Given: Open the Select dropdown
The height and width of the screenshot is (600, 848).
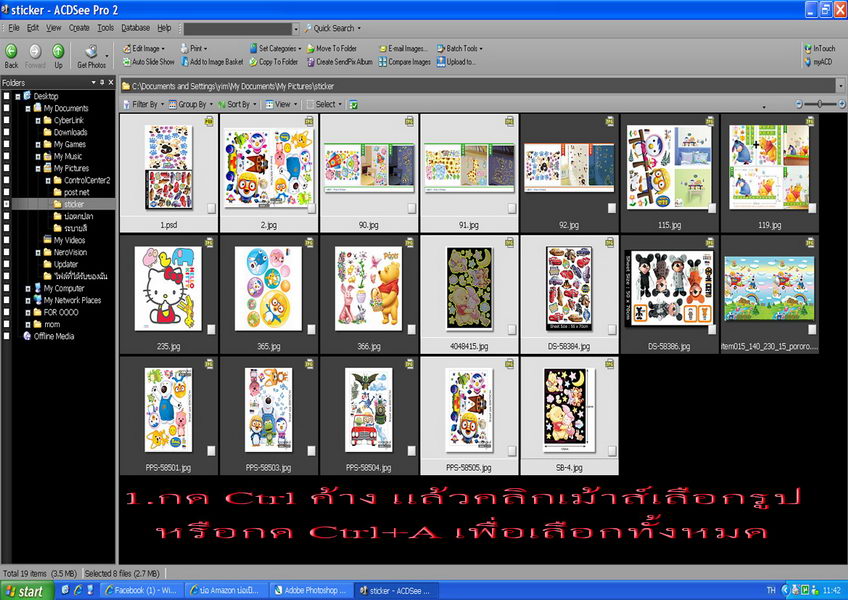Looking at the screenshot, I should click(x=324, y=104).
